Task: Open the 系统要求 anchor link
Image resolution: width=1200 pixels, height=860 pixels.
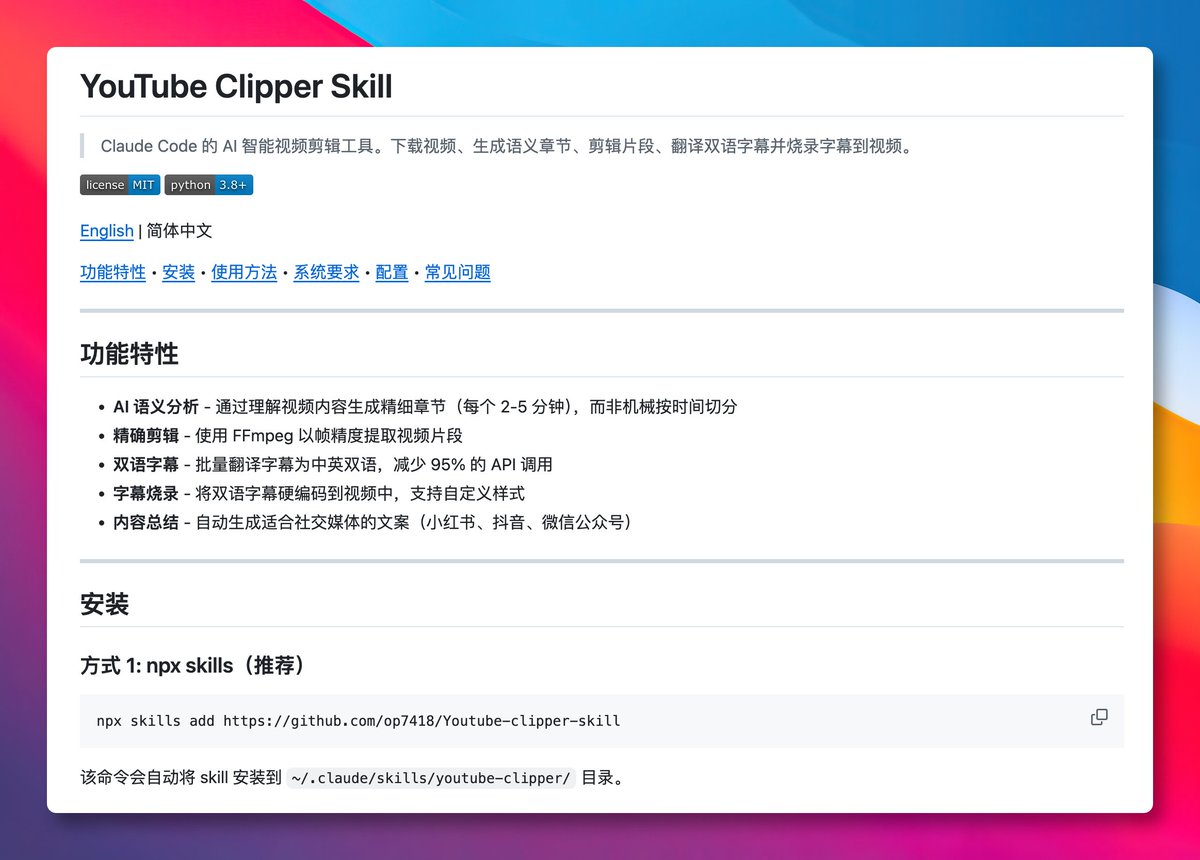Action: click(x=326, y=272)
